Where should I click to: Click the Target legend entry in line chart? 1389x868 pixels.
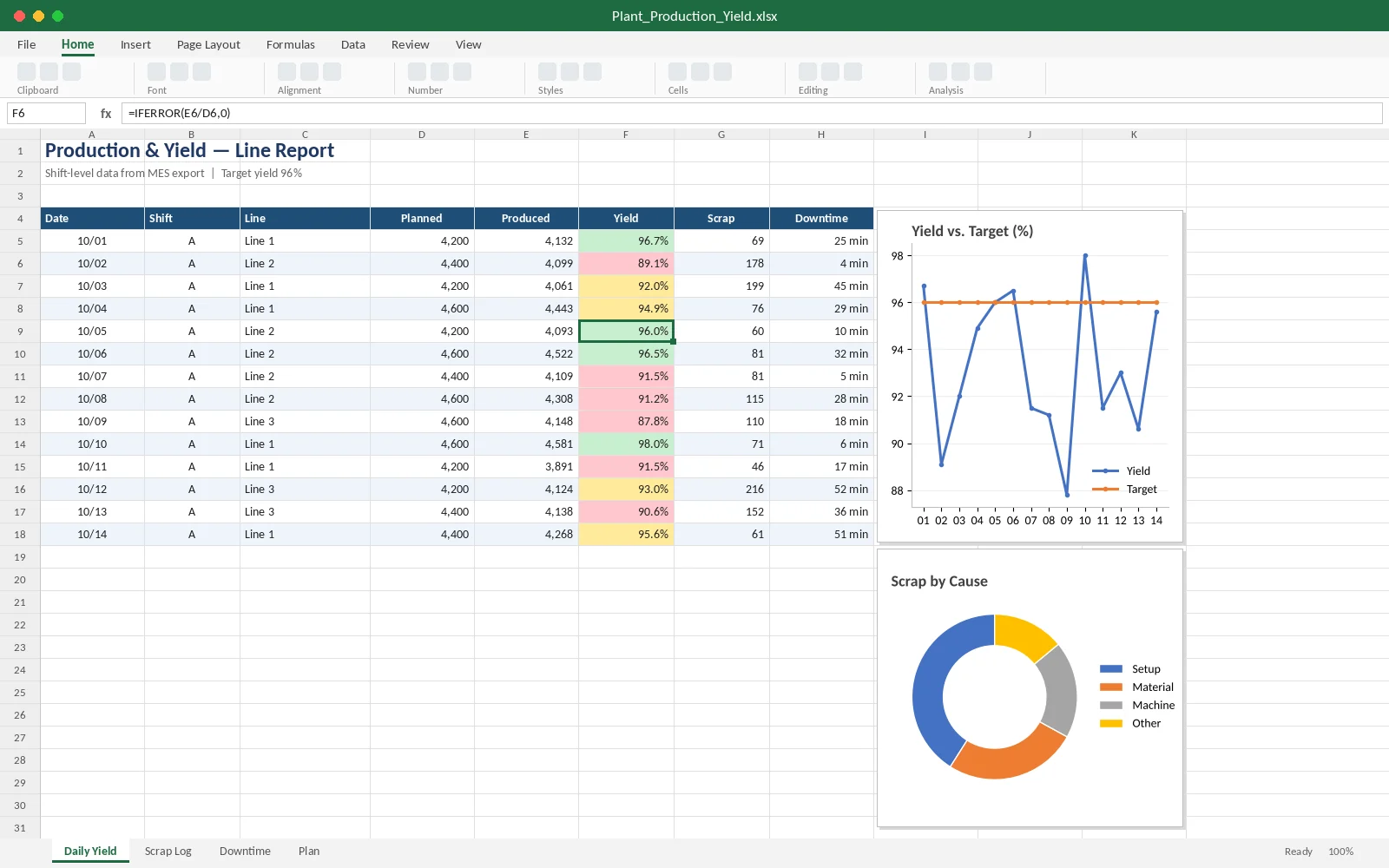pos(1125,490)
